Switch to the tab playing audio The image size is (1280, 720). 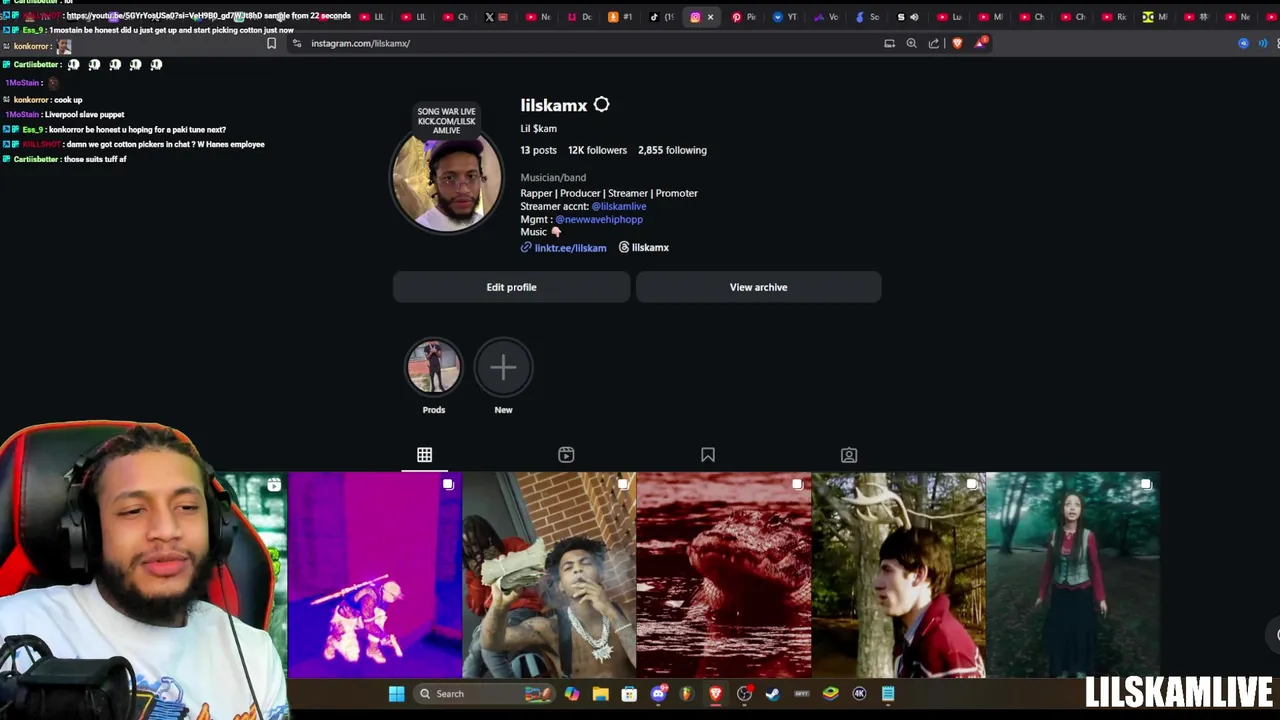[x=906, y=17]
